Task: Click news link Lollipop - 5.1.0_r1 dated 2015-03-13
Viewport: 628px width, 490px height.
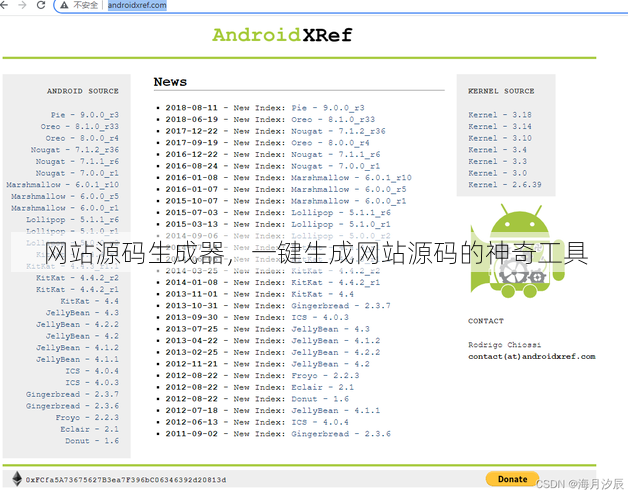Action: (340, 224)
